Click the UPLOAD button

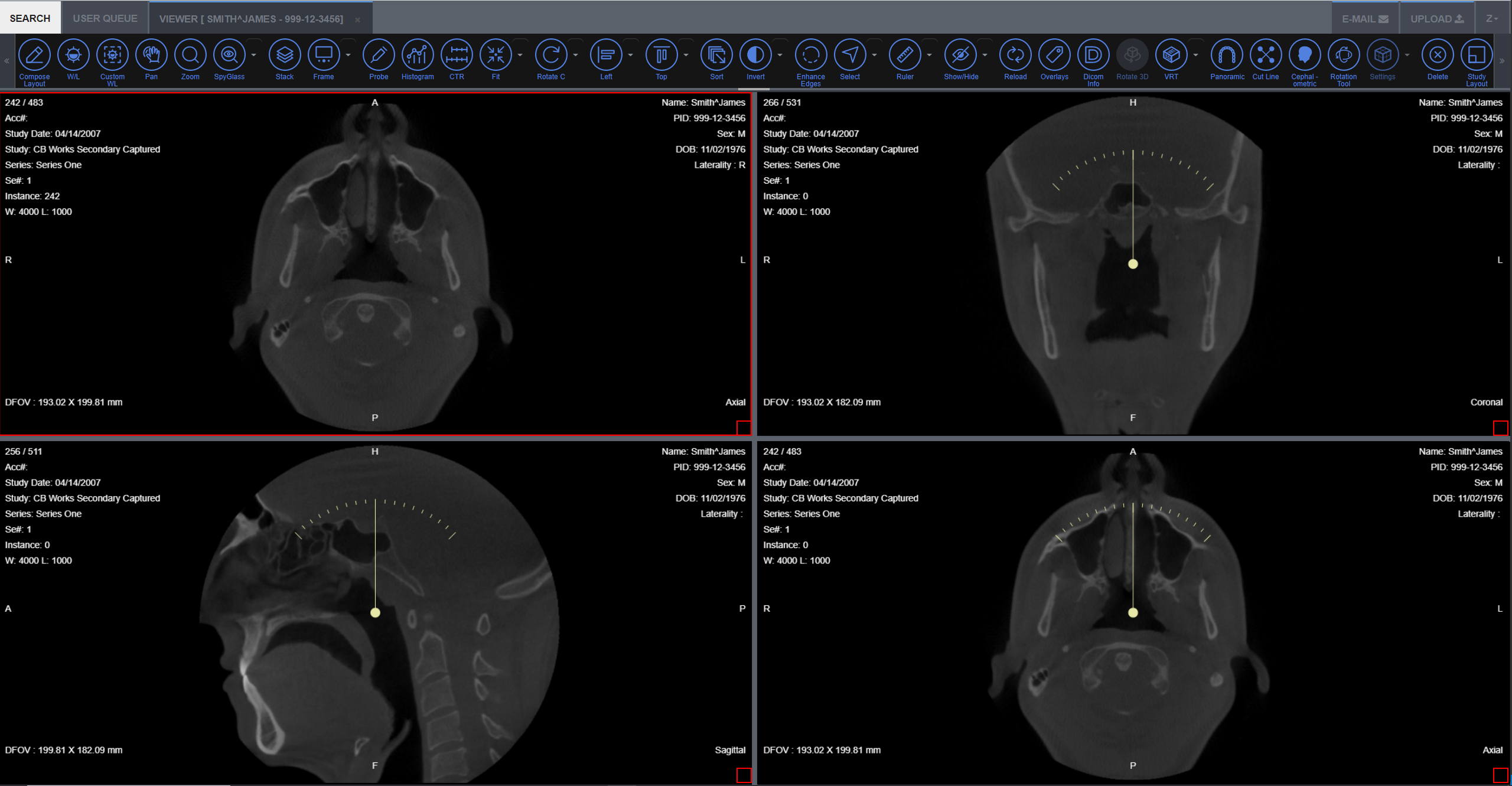[x=1436, y=19]
